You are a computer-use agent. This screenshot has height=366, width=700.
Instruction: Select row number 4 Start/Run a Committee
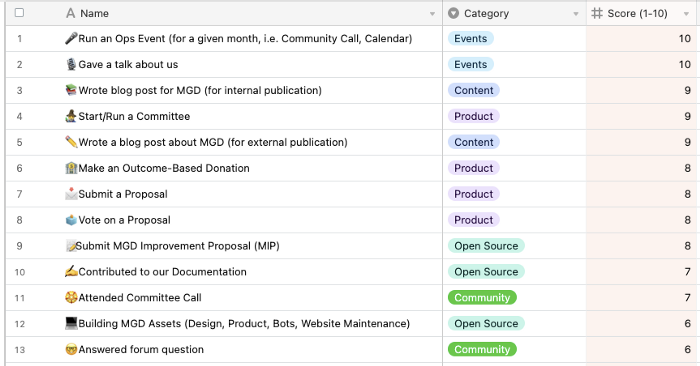point(19,116)
